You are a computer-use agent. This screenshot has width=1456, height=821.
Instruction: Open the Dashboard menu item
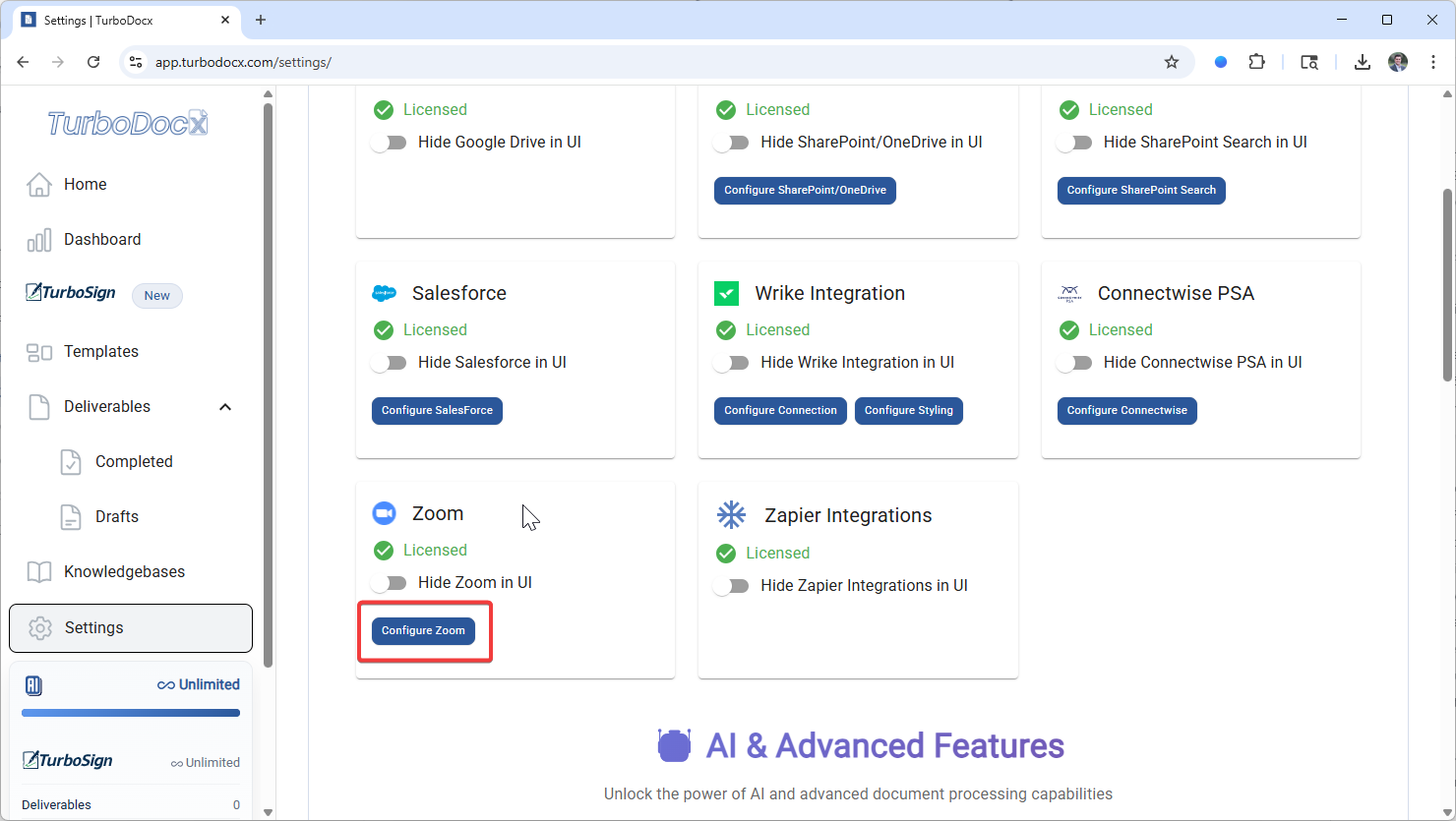point(131,240)
